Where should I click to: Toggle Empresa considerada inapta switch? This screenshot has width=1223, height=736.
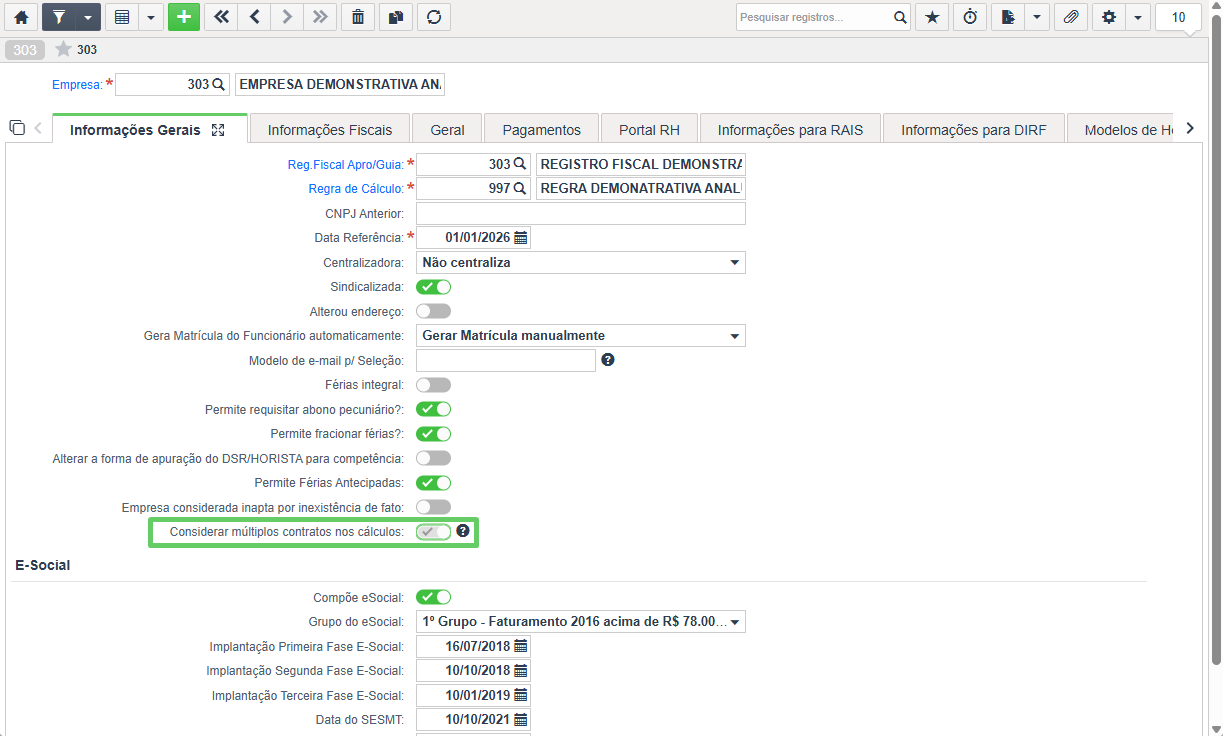click(434, 507)
